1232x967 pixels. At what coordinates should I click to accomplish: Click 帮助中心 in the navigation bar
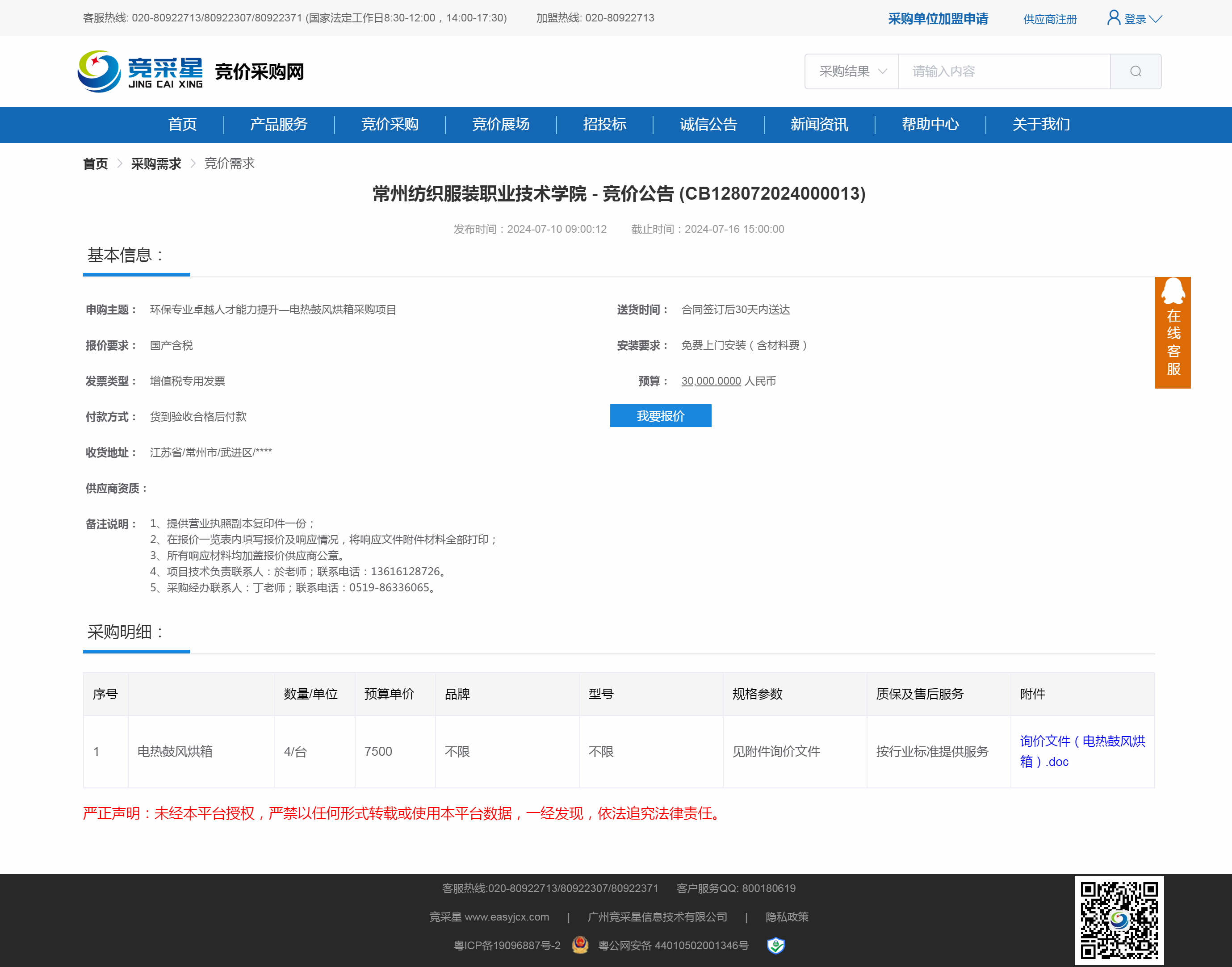tap(930, 125)
